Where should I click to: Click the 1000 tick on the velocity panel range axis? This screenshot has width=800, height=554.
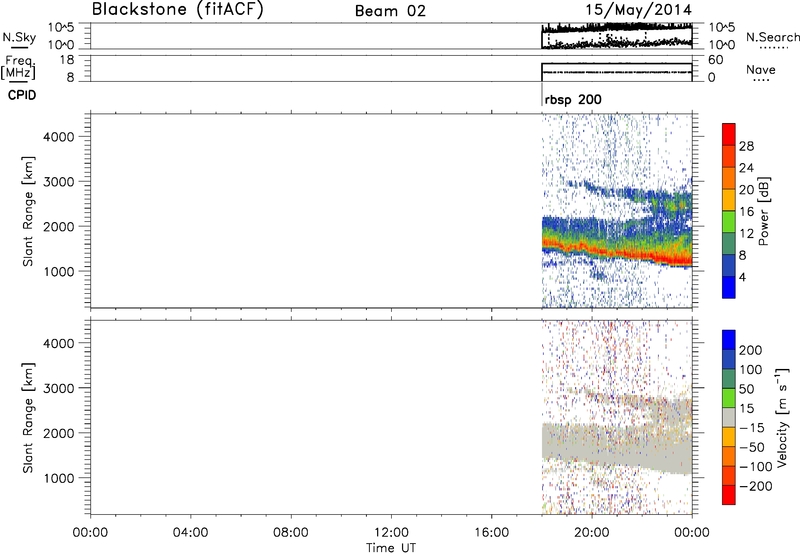tap(59, 478)
